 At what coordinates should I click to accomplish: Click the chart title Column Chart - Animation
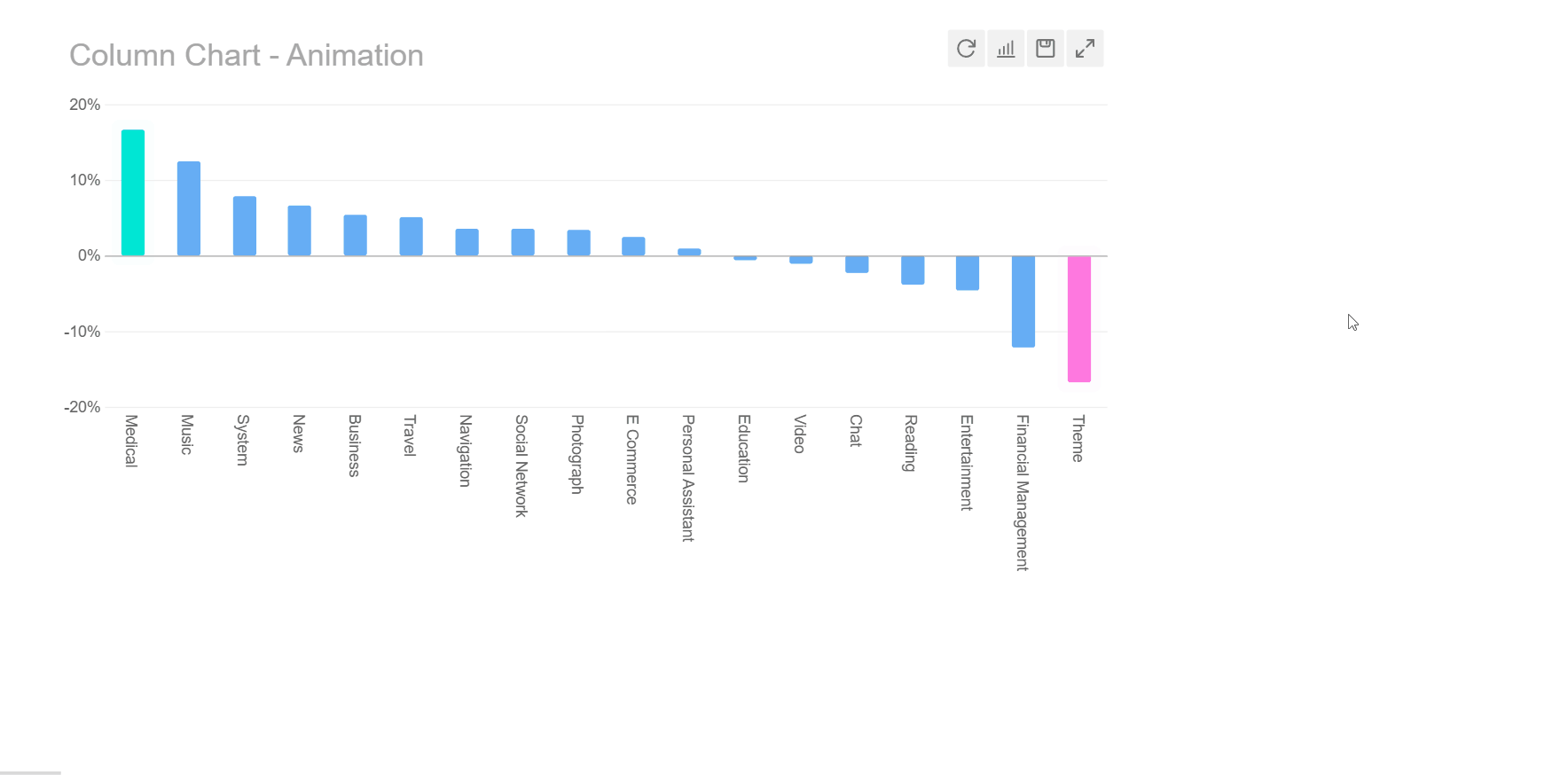point(247,55)
